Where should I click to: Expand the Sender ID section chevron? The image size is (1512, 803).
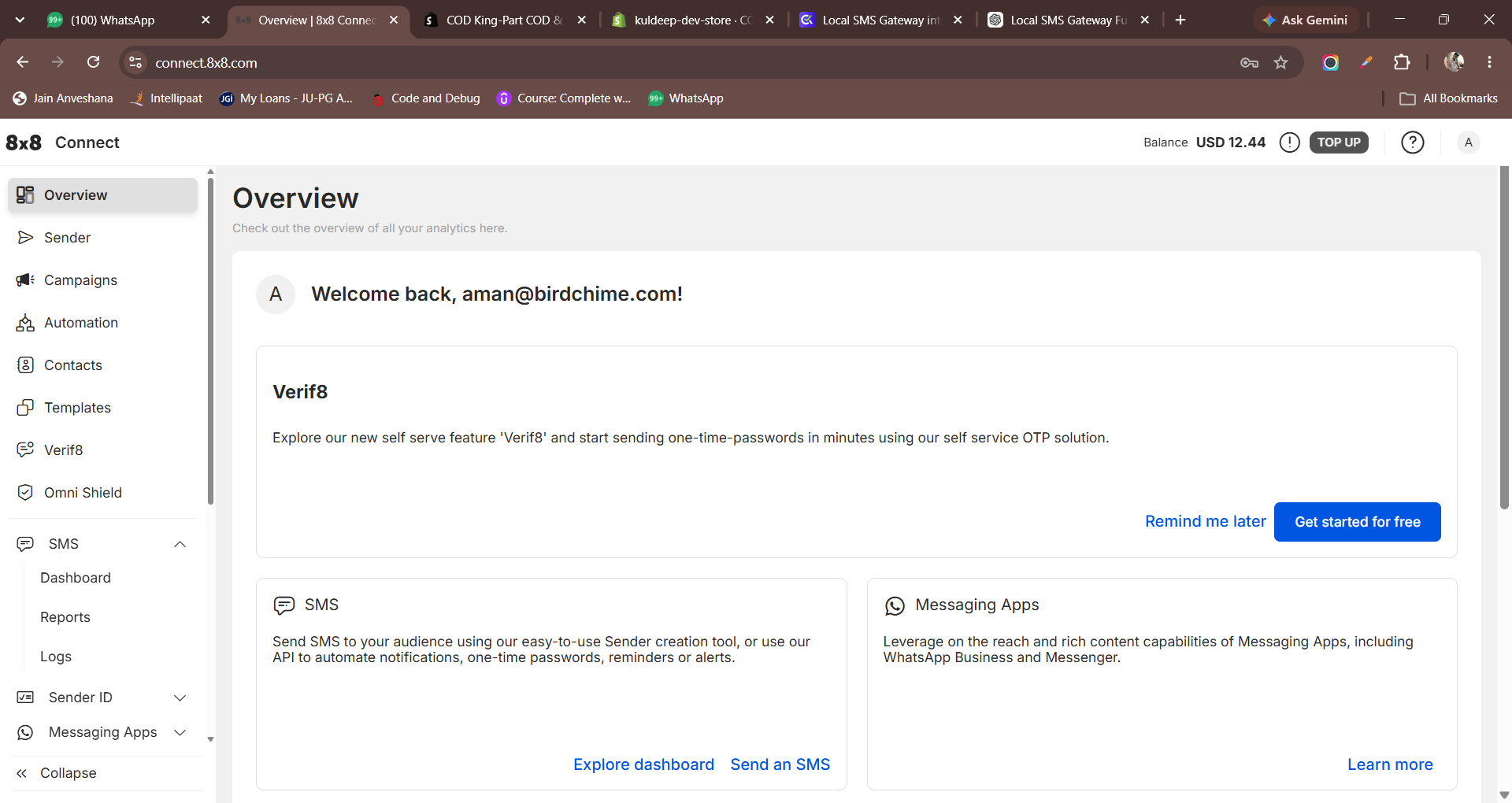pos(180,698)
